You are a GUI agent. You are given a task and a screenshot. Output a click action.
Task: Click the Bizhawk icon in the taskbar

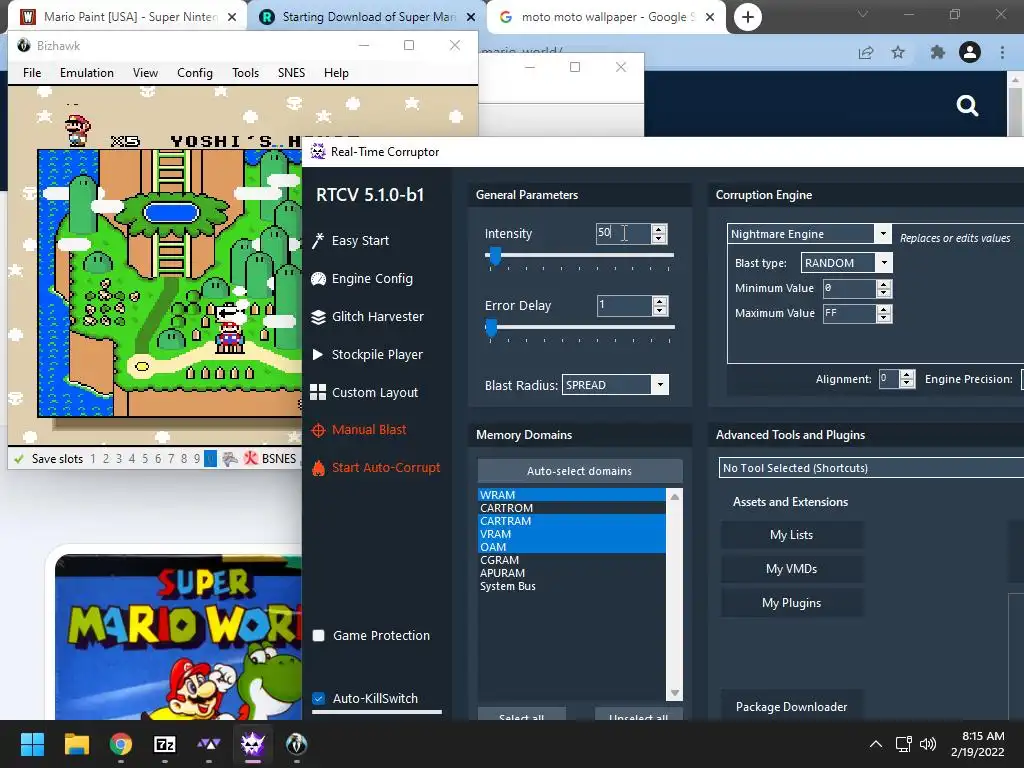point(296,744)
